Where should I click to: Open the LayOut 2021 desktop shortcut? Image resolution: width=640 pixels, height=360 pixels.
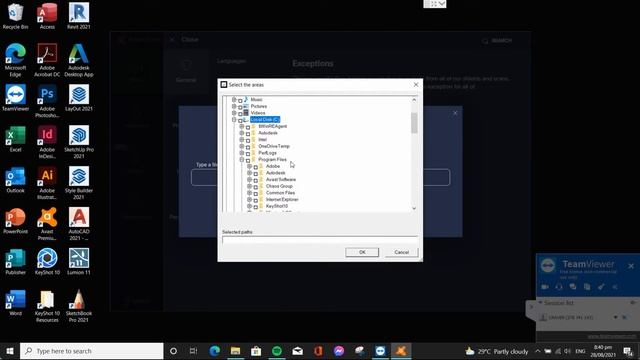coord(79,98)
